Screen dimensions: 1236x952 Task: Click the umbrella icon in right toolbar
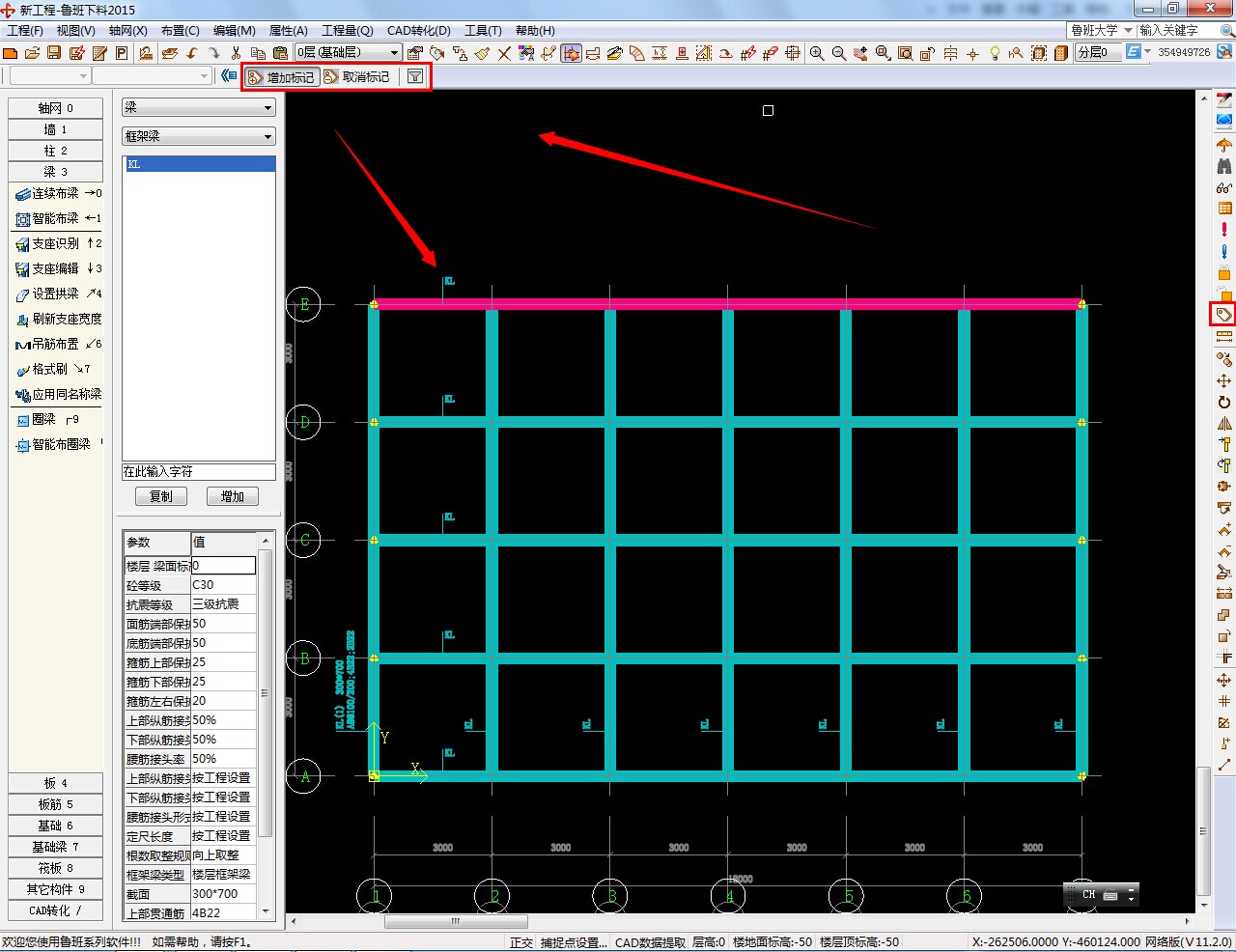1224,145
